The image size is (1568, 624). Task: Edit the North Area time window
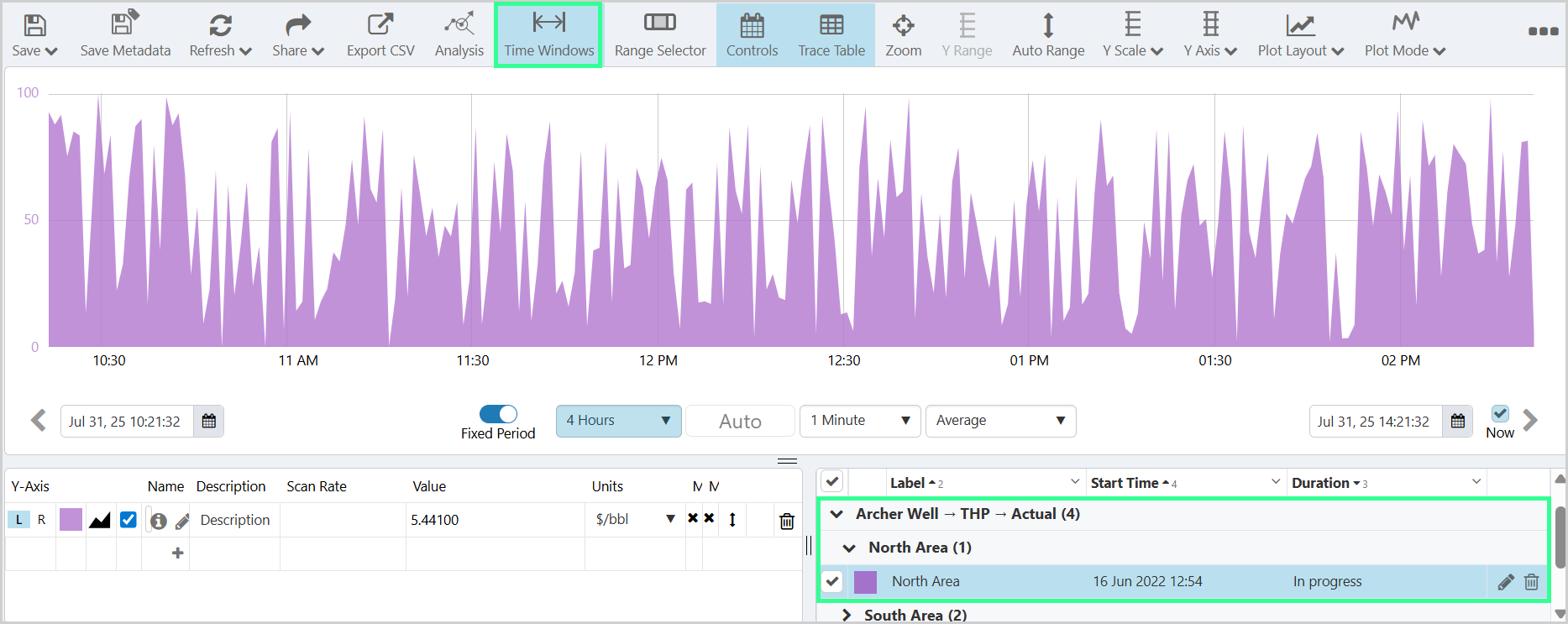click(x=1506, y=582)
